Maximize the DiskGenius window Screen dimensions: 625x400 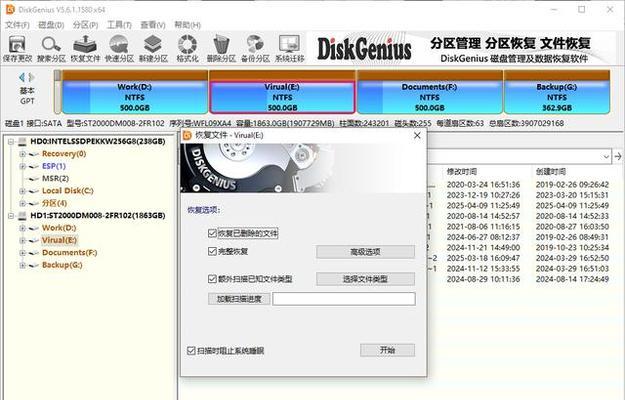pos(582,9)
